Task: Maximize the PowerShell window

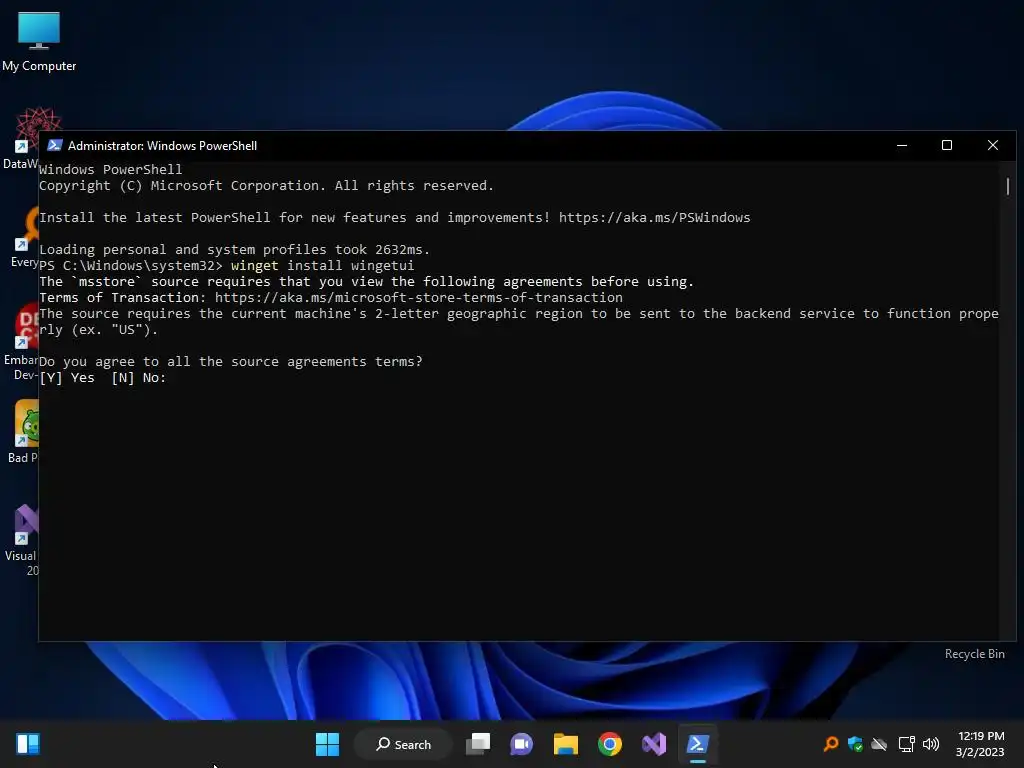Action: pyautogui.click(x=947, y=145)
